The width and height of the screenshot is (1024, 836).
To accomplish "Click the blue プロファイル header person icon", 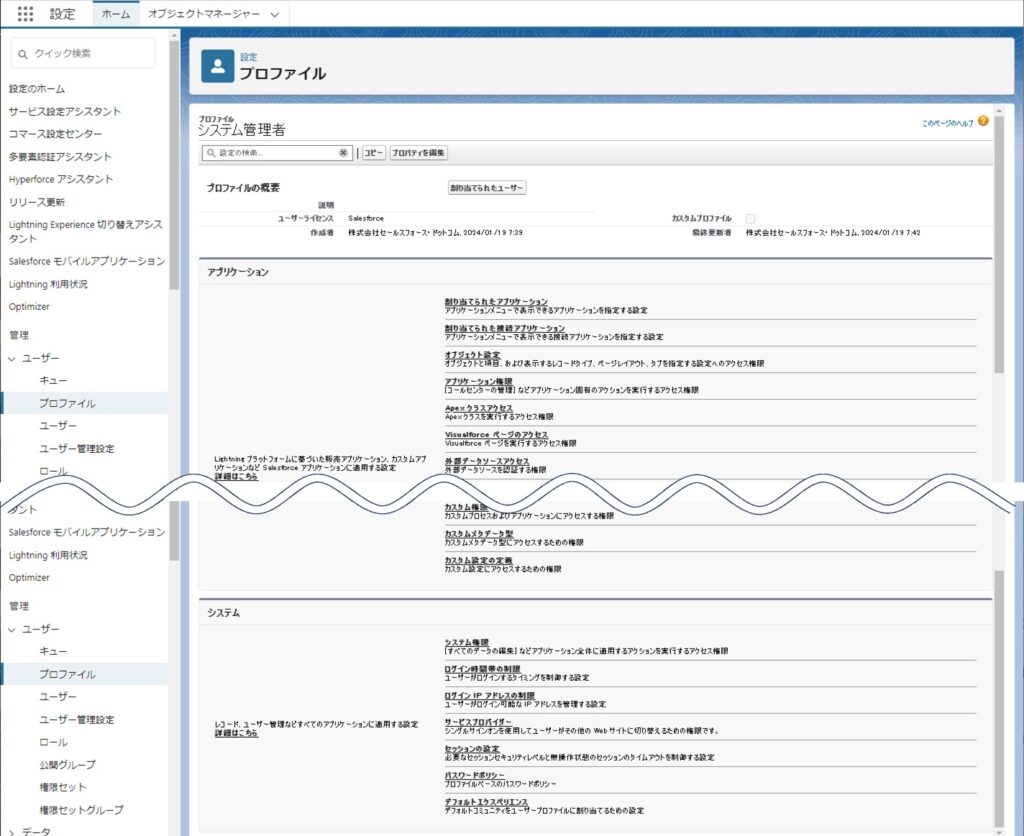I will (217, 65).
